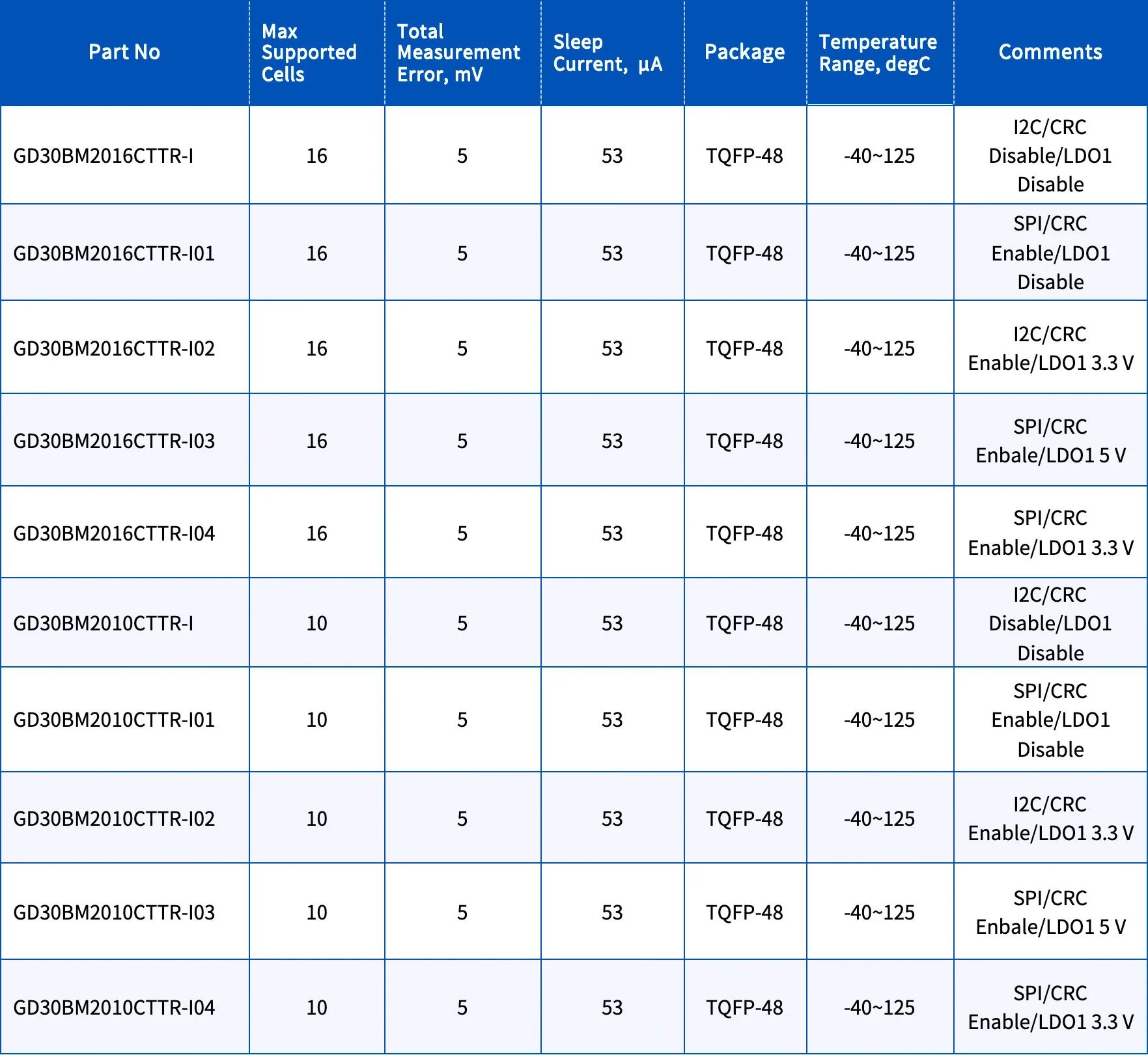Click the GD30BM2010CTTR-I part number
The width and height of the screenshot is (1148, 1055).
pyautogui.click(x=104, y=623)
